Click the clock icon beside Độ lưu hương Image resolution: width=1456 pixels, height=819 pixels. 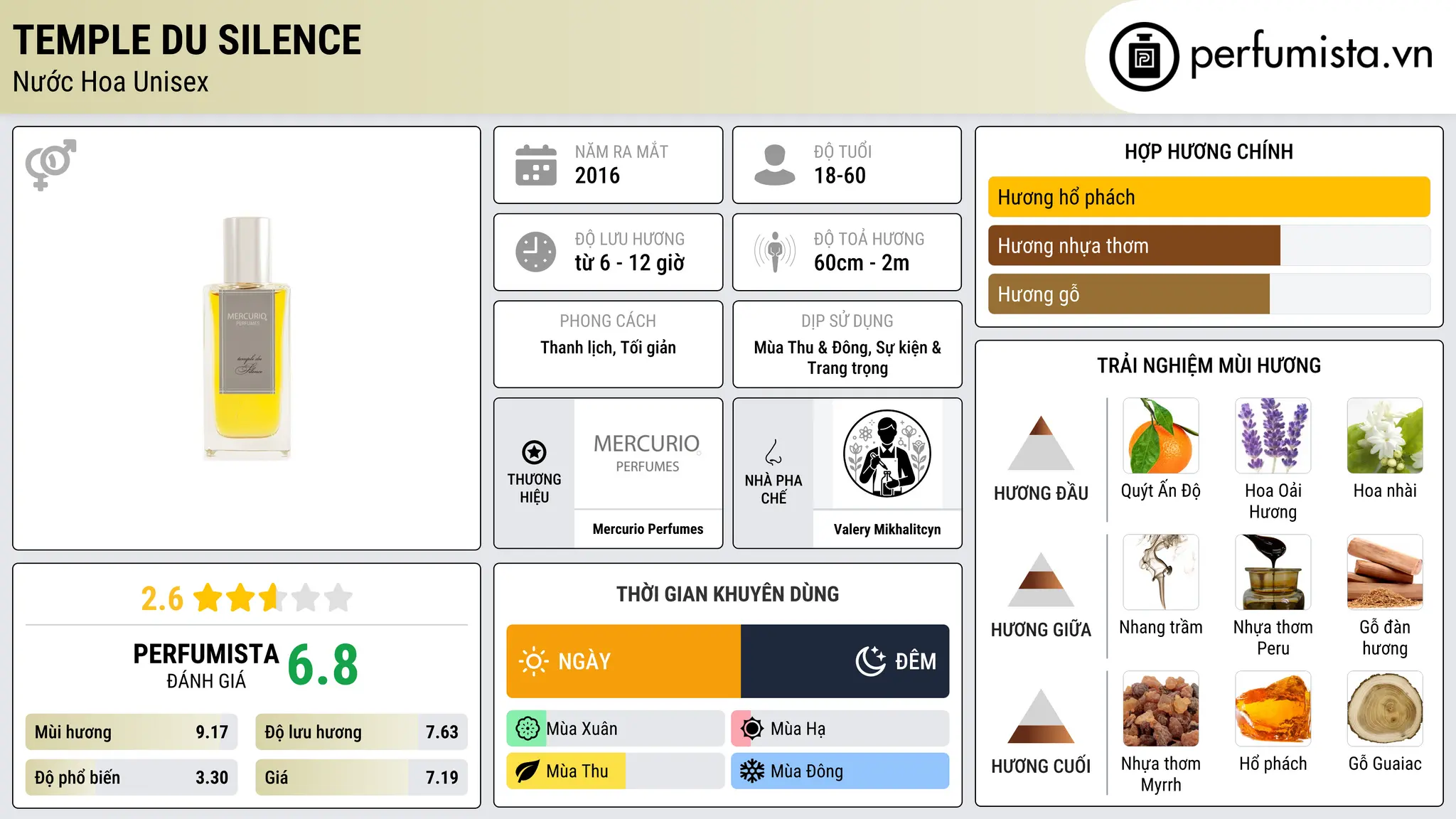[536, 252]
